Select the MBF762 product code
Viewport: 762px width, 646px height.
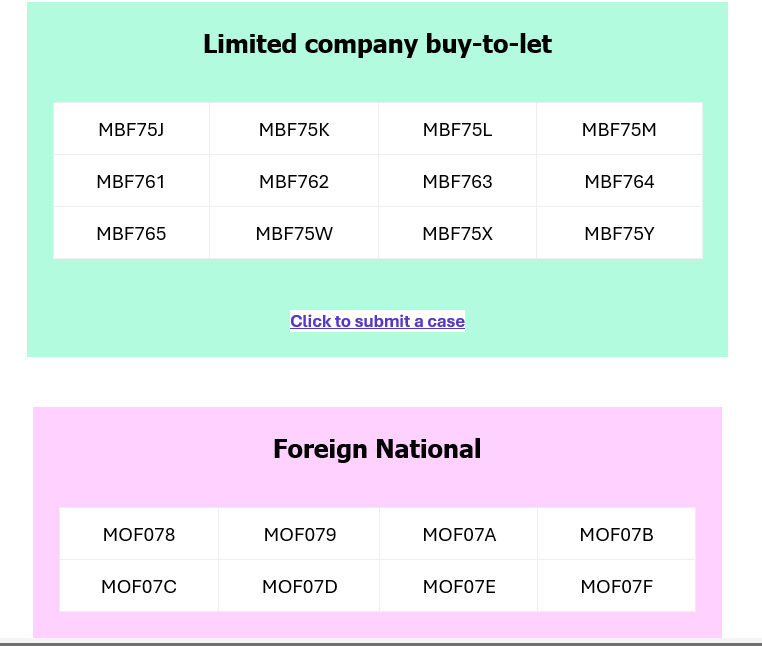[294, 181]
